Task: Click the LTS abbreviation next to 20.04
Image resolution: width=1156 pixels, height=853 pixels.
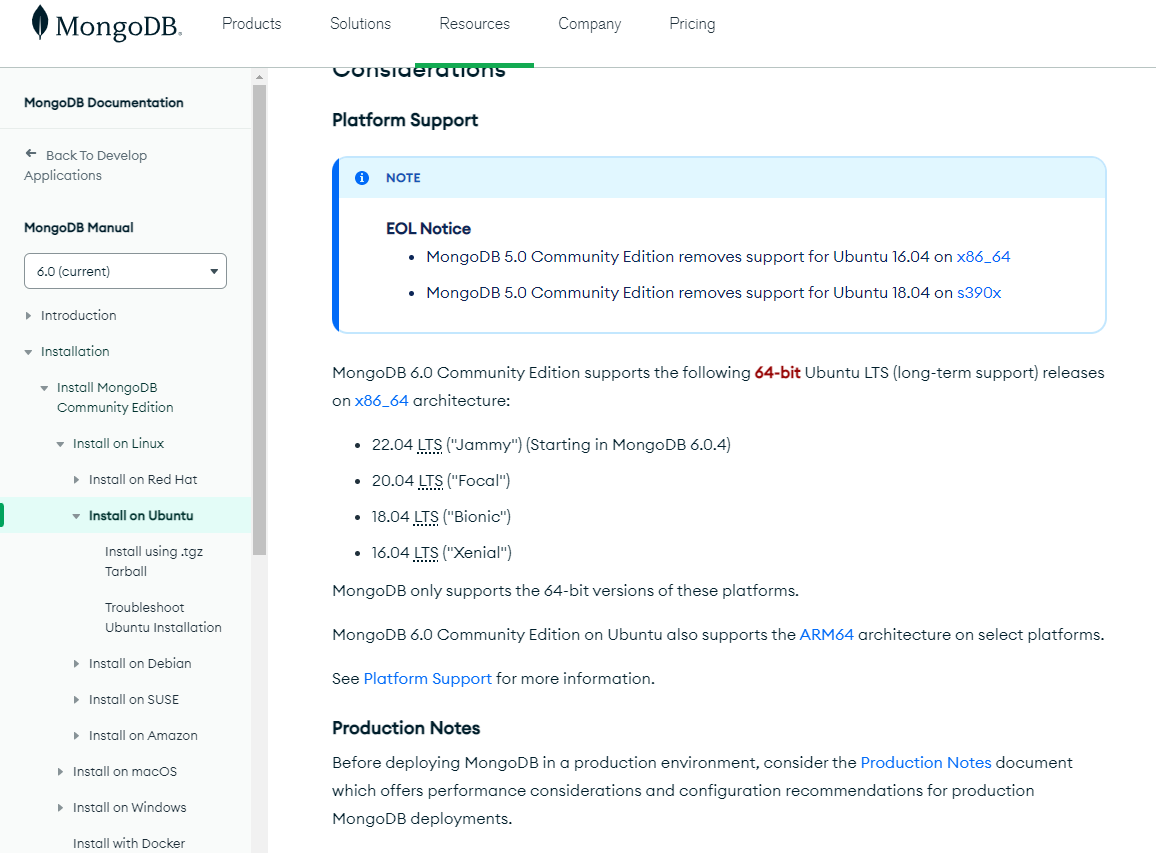Action: (431, 481)
